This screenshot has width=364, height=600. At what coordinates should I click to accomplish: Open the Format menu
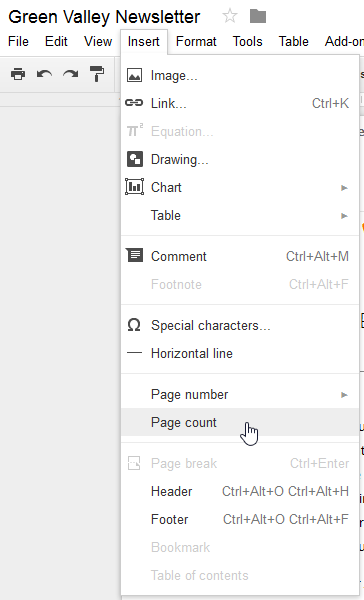196,41
